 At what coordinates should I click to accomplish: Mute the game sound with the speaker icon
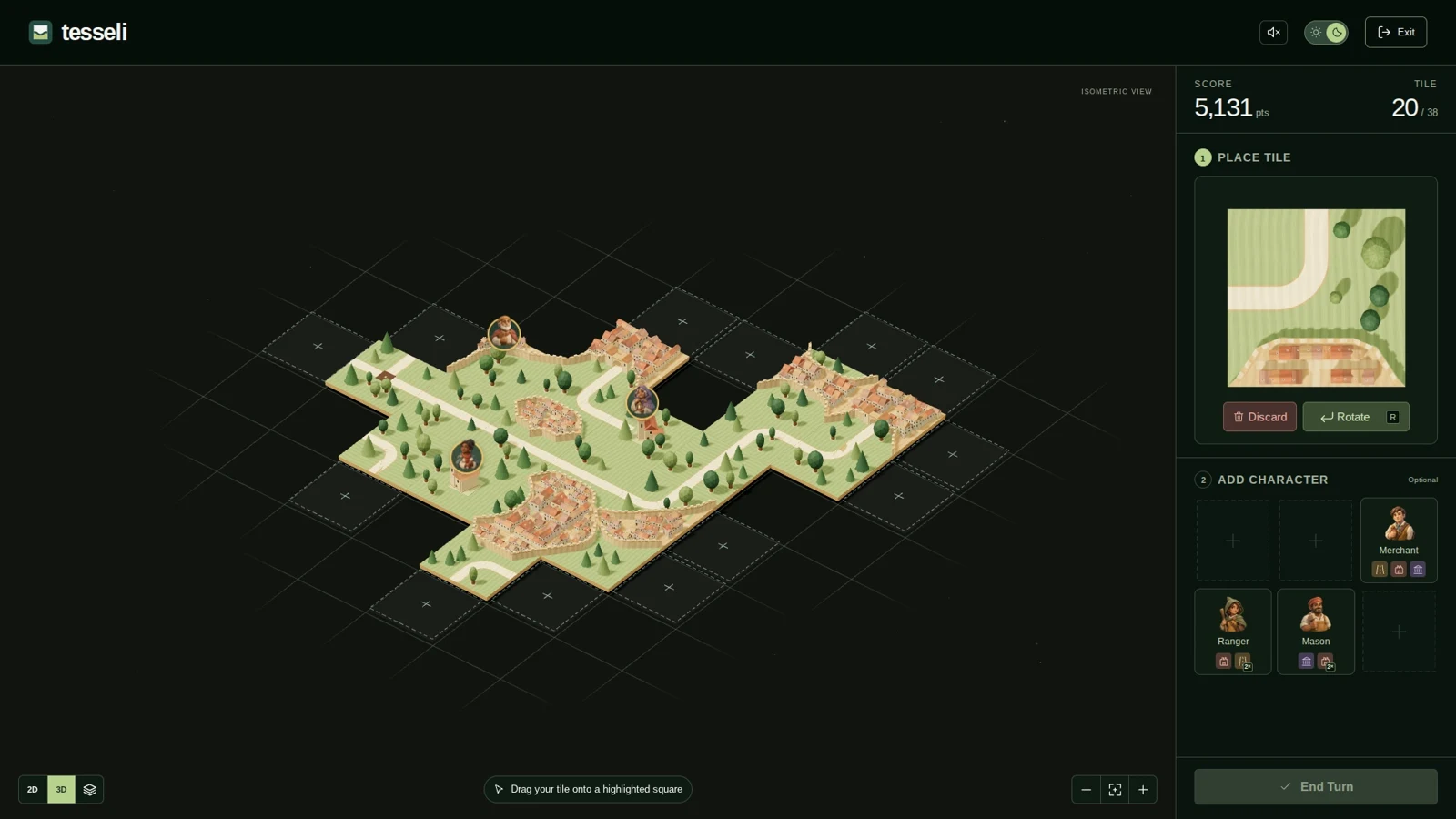coord(1273,32)
